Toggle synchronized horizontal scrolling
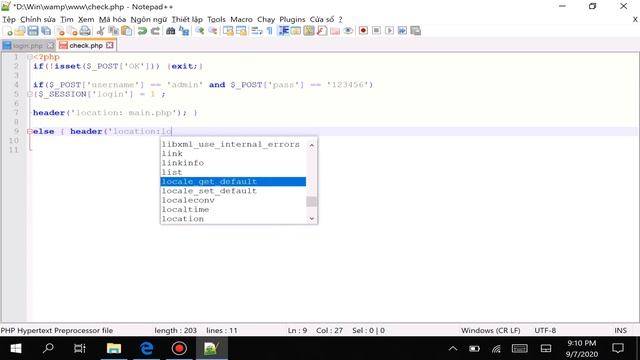The width and height of the screenshot is (640, 360). pyautogui.click(x=241, y=31)
